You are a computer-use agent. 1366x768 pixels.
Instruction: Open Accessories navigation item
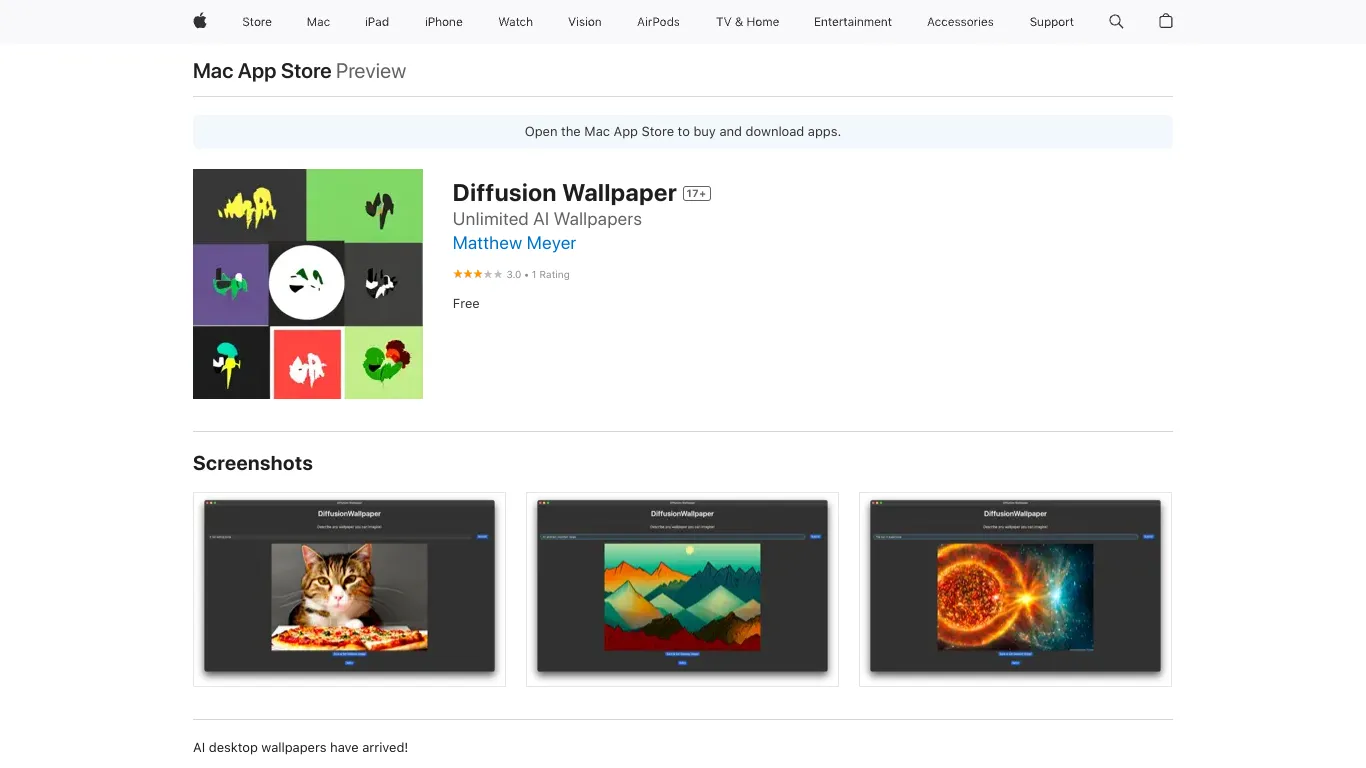click(960, 22)
